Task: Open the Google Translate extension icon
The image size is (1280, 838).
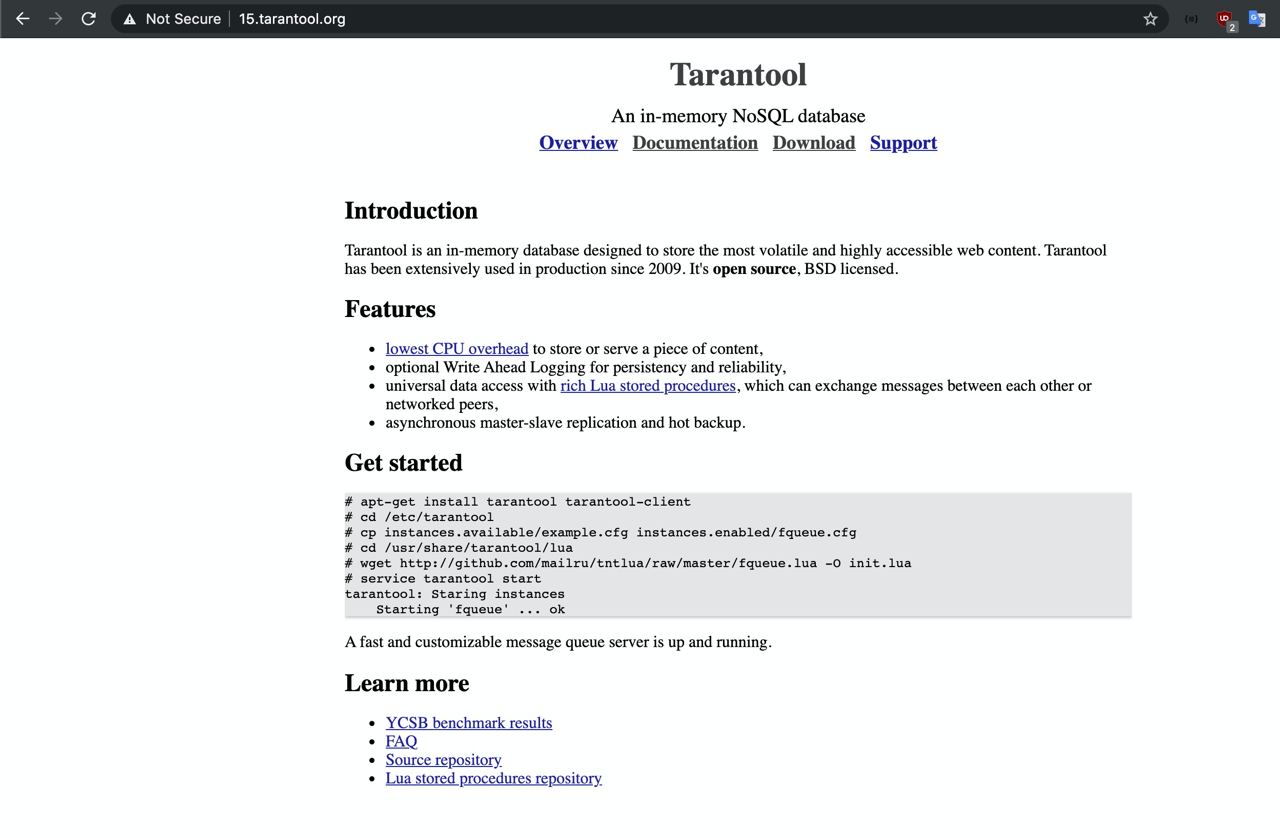Action: coord(1257,19)
